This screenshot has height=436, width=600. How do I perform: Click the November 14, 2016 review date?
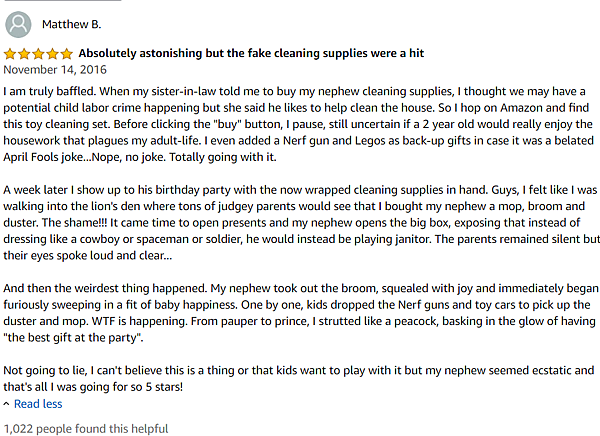(55, 70)
